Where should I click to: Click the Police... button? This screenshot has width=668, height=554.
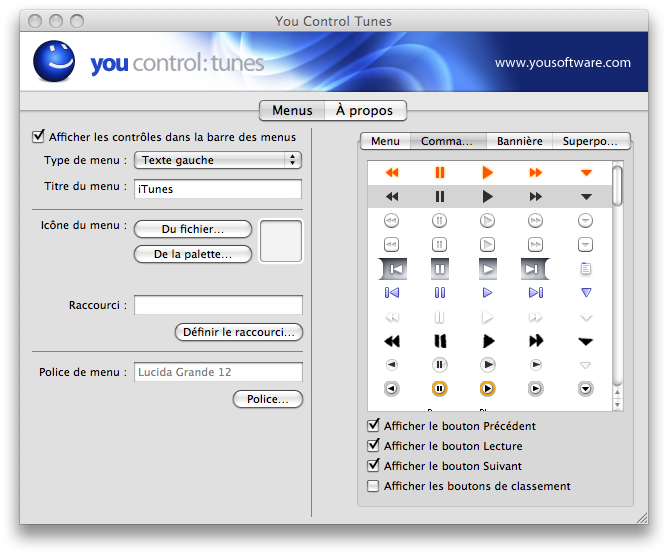268,399
